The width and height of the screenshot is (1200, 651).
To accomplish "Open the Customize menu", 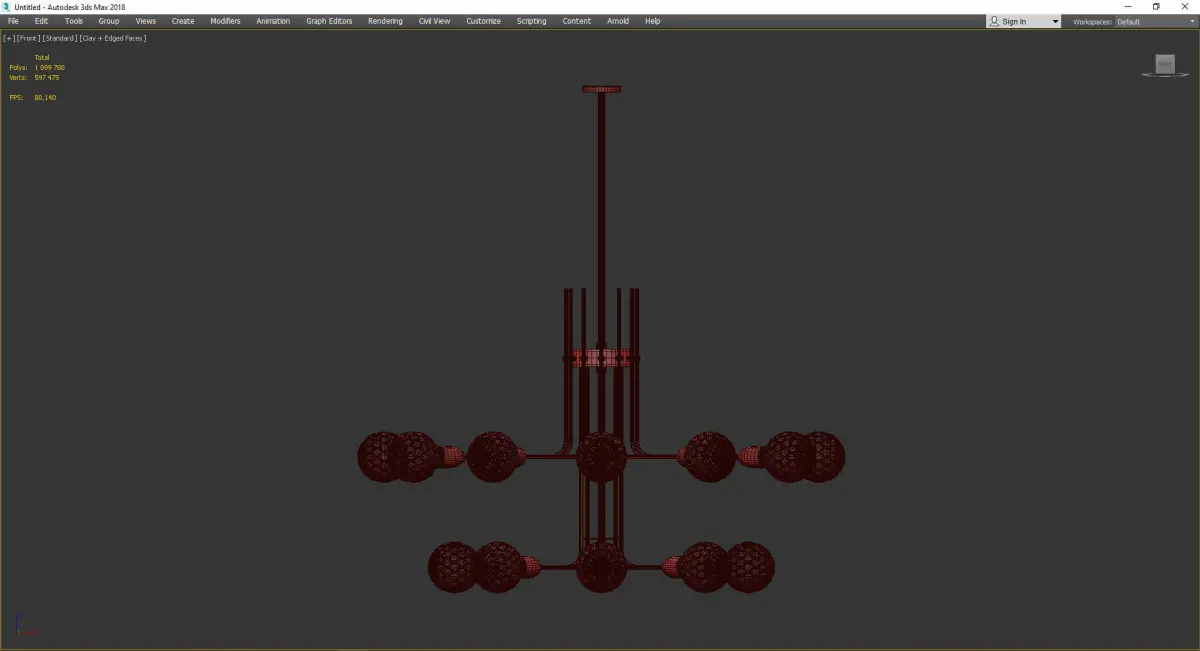I will pos(483,21).
